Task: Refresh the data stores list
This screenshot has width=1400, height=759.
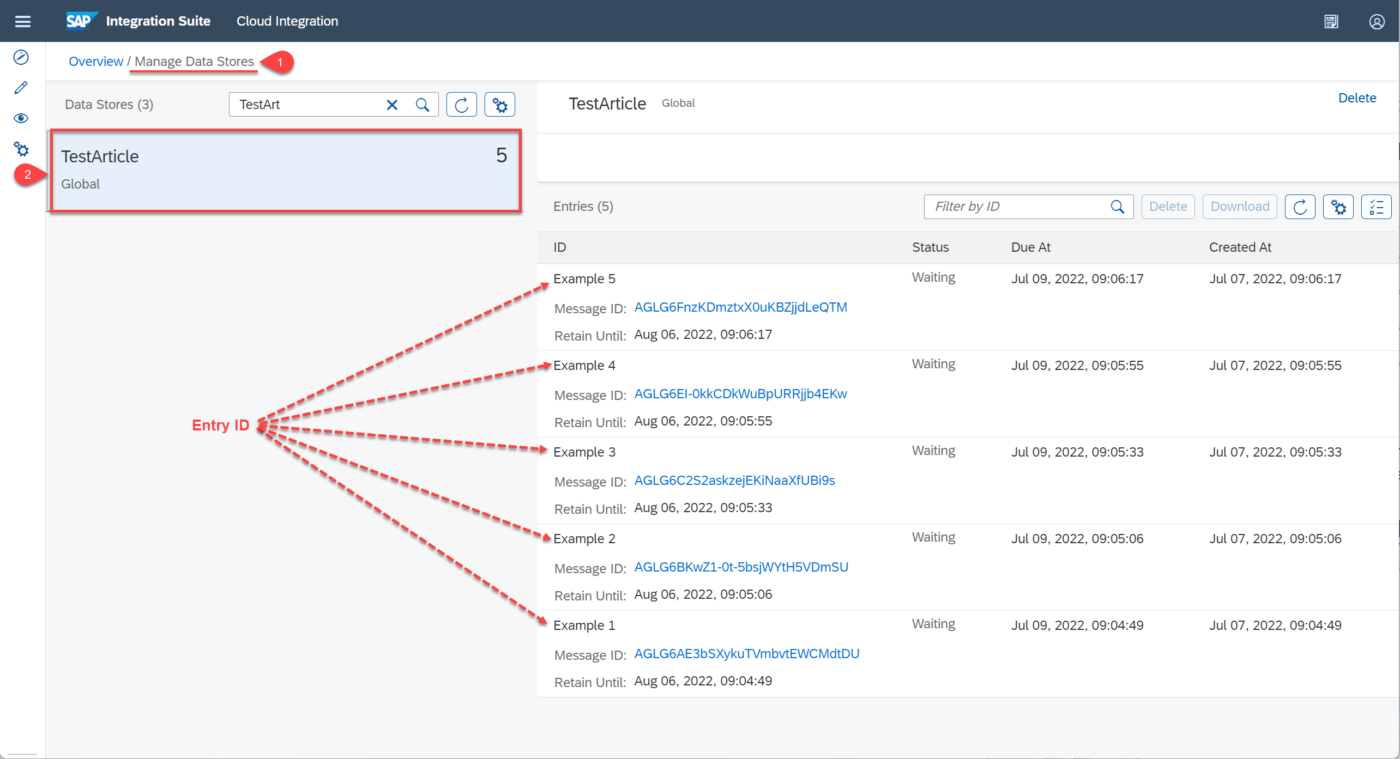Action: pyautogui.click(x=461, y=104)
